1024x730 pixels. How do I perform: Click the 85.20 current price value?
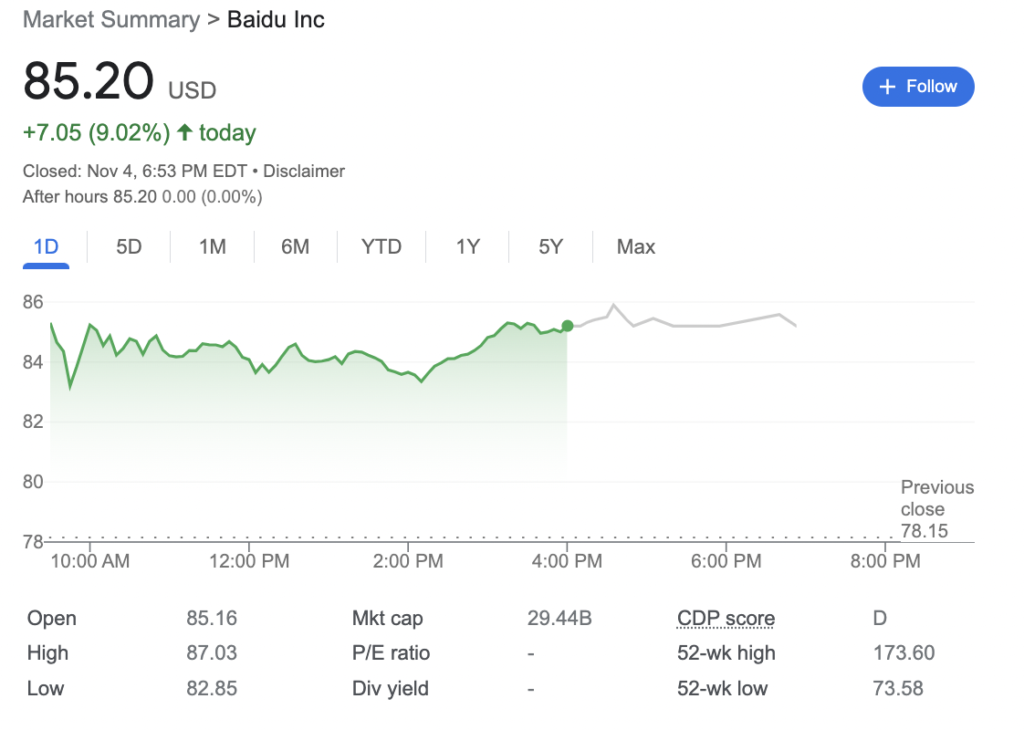pos(88,81)
